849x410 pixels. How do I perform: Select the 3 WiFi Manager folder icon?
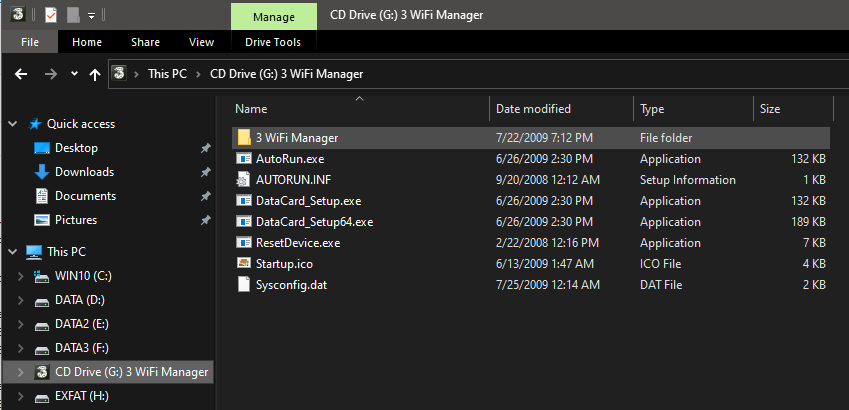click(x=244, y=138)
